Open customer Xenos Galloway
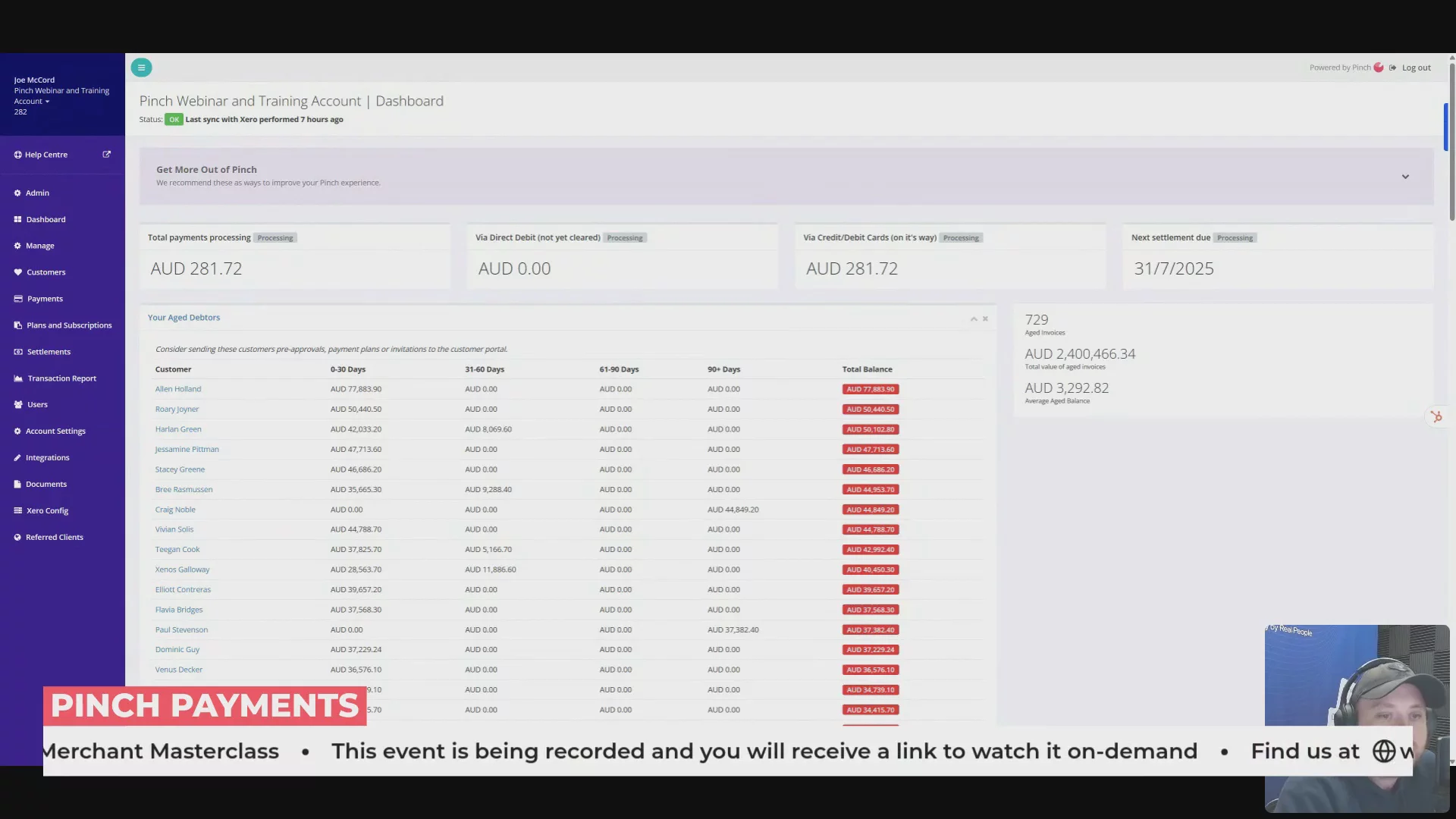Screen dimensions: 1456x819 pos(182,570)
